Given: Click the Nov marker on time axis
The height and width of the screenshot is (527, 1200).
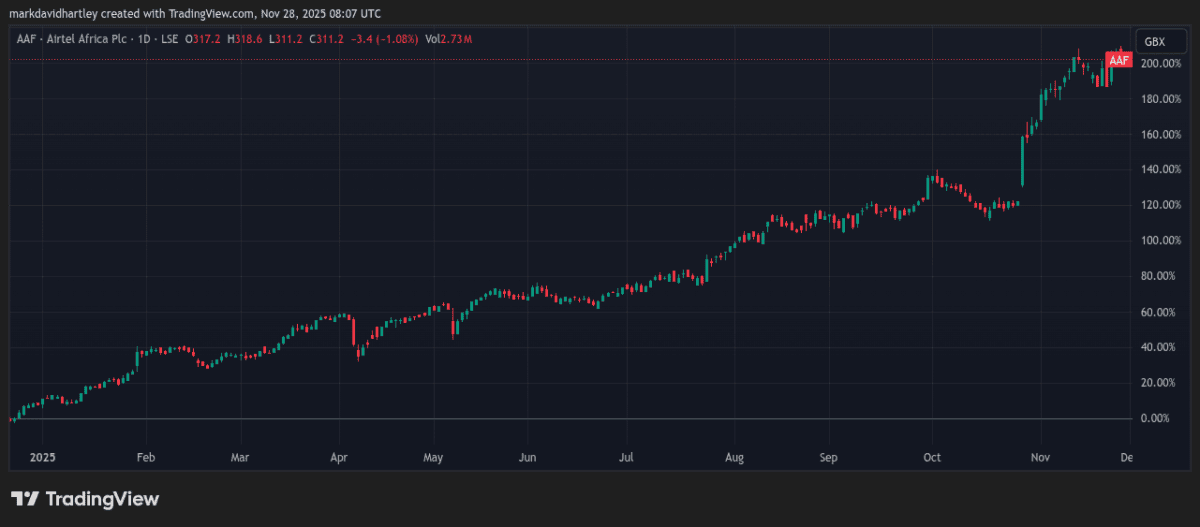Looking at the screenshot, I should pyautogui.click(x=1041, y=457).
